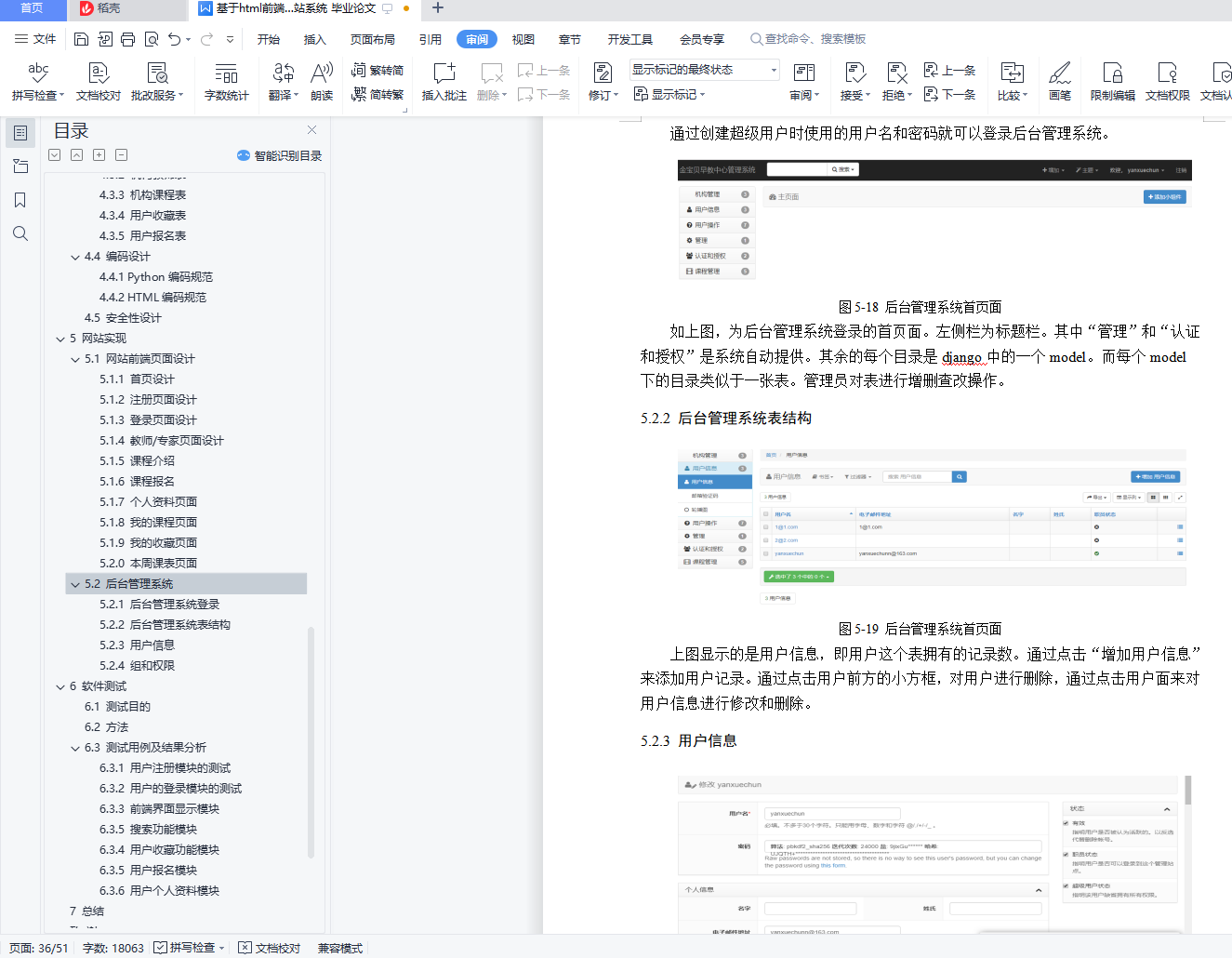Image resolution: width=1232 pixels, height=958 pixels.
Task: Open 限制编辑 restrict editing
Action: coord(1112,82)
